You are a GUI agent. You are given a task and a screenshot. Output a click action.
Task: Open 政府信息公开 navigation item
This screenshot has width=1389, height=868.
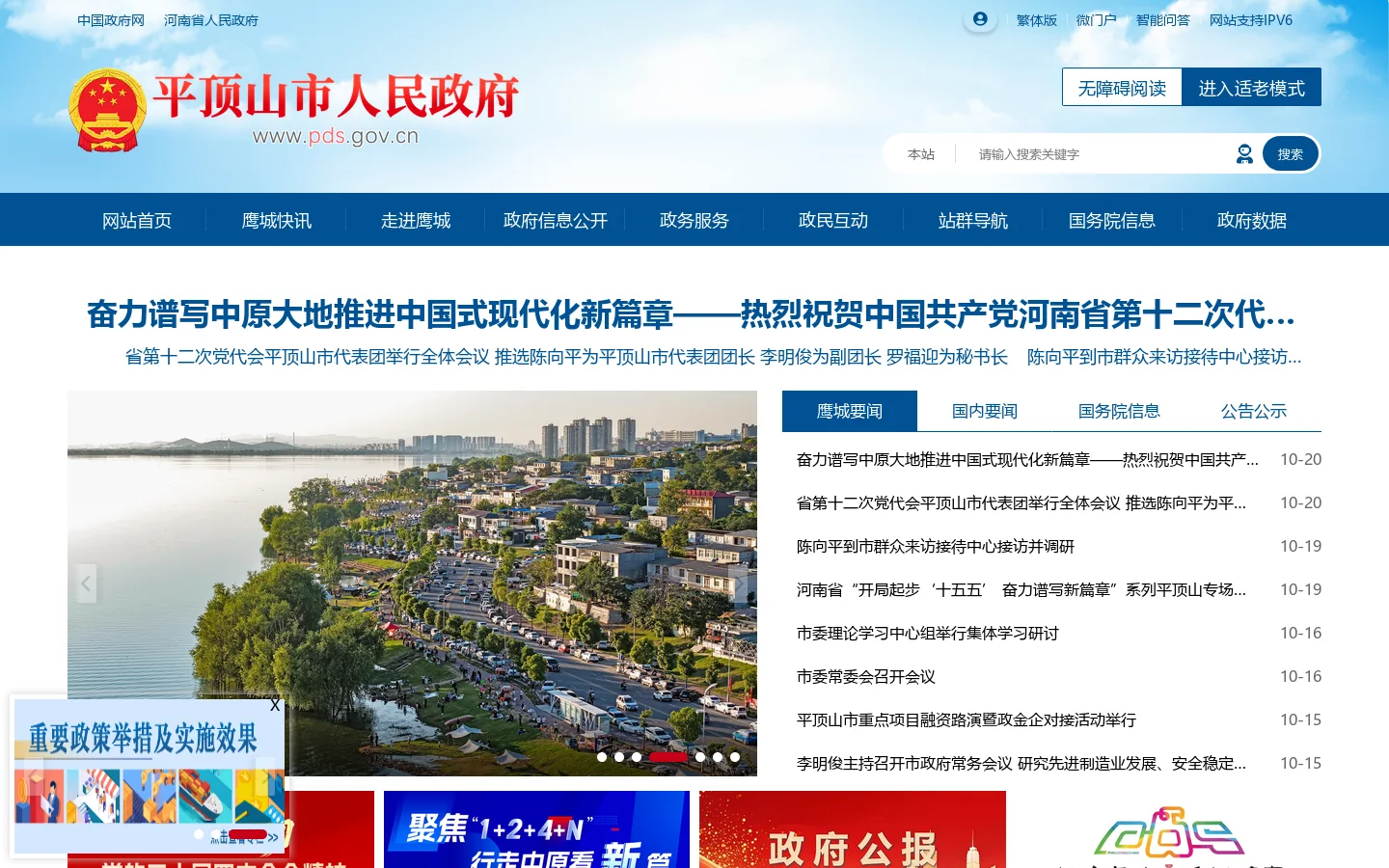(x=556, y=221)
